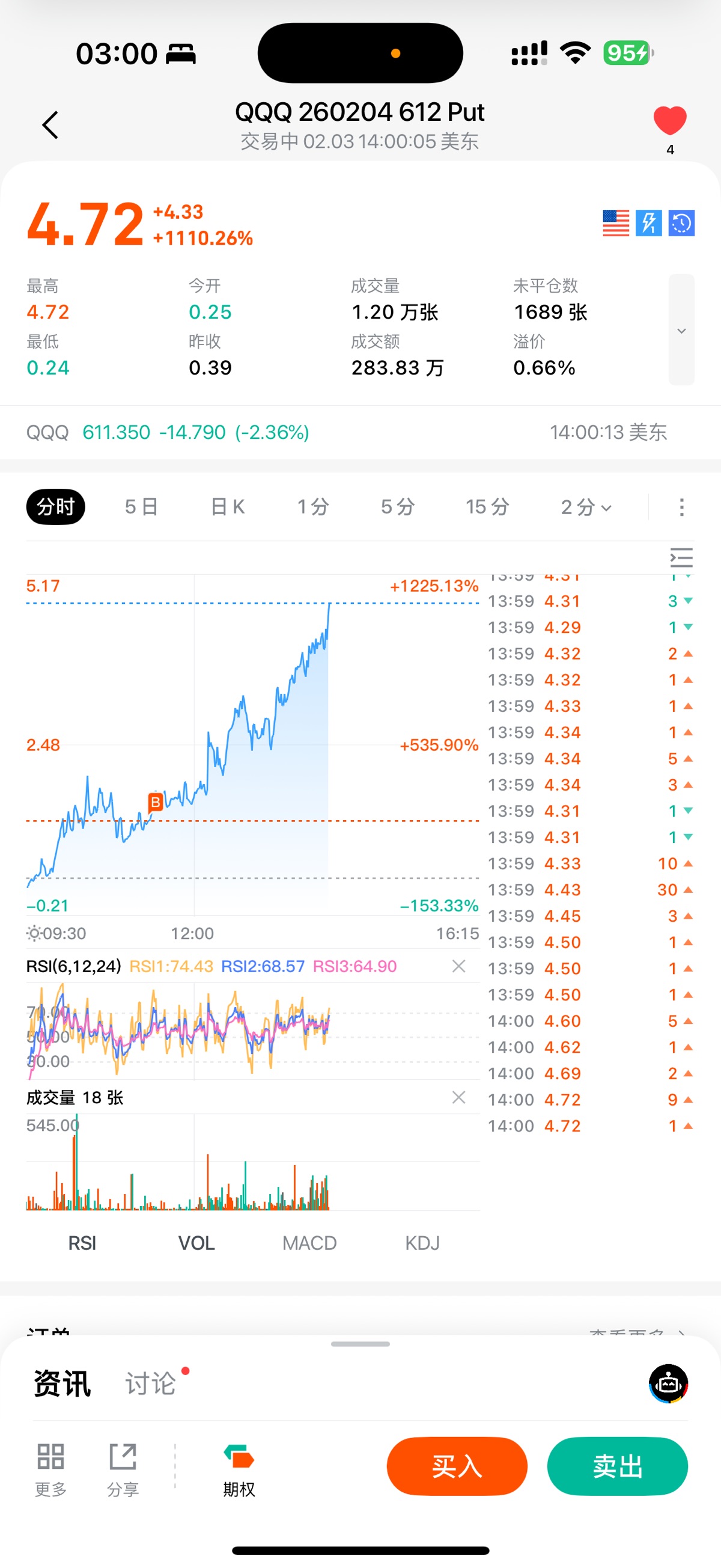Toggle the trade list panel icon
Screen dimensions: 721x1568
681,557
